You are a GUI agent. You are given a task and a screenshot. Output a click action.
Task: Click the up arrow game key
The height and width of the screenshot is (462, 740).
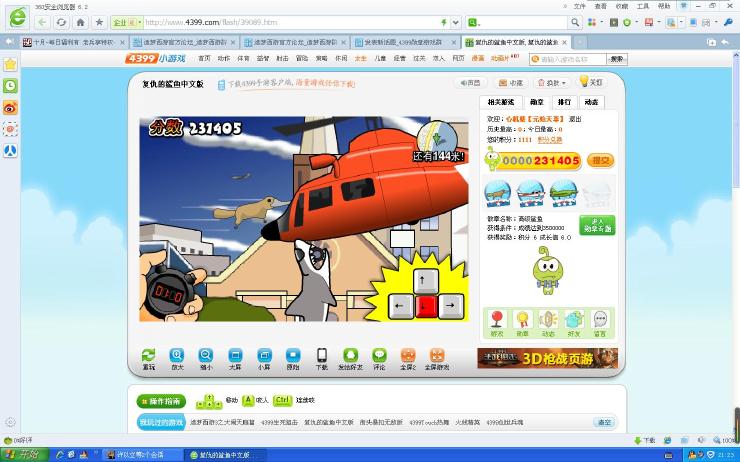tap(425, 280)
